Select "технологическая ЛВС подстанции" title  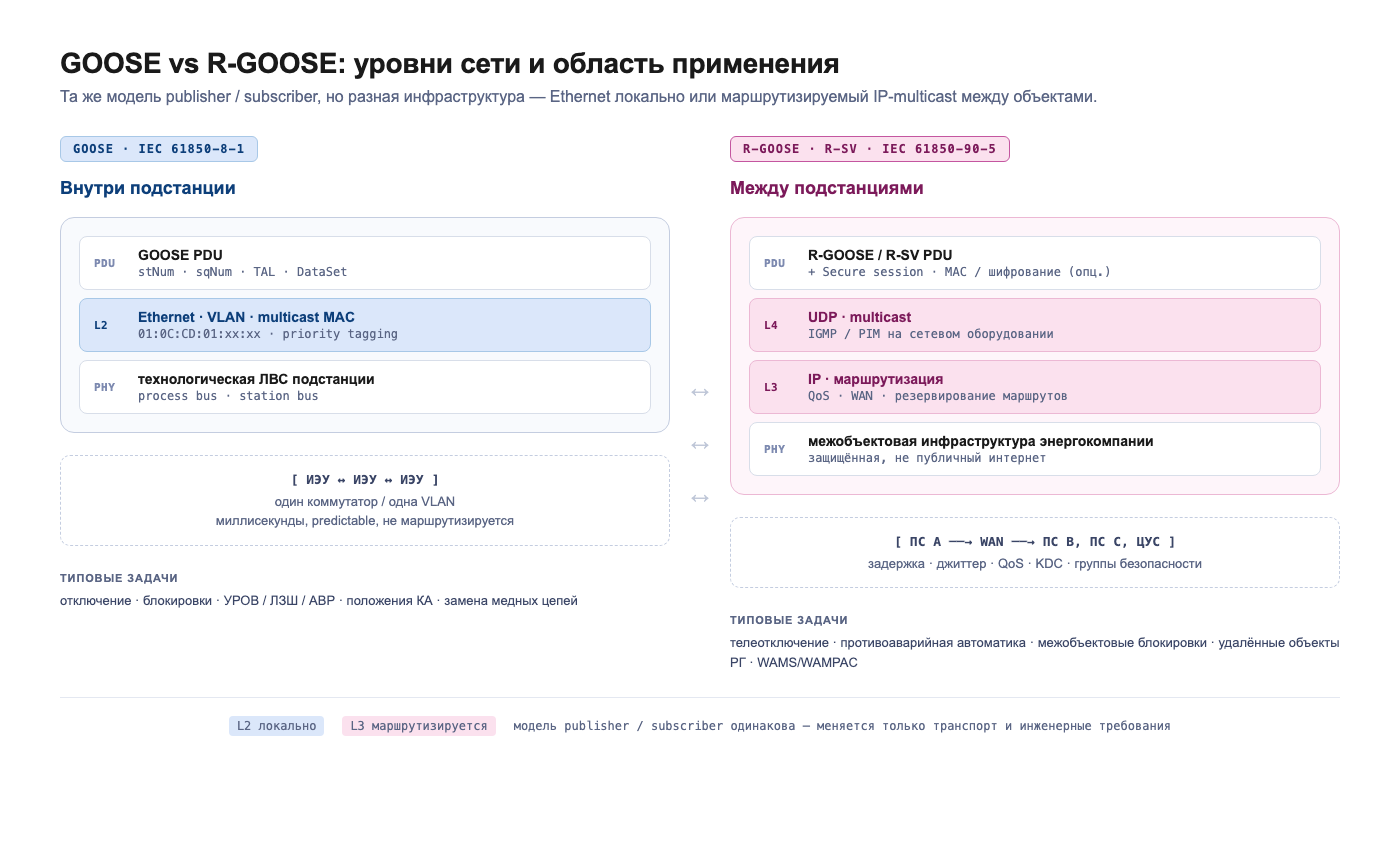(256, 379)
